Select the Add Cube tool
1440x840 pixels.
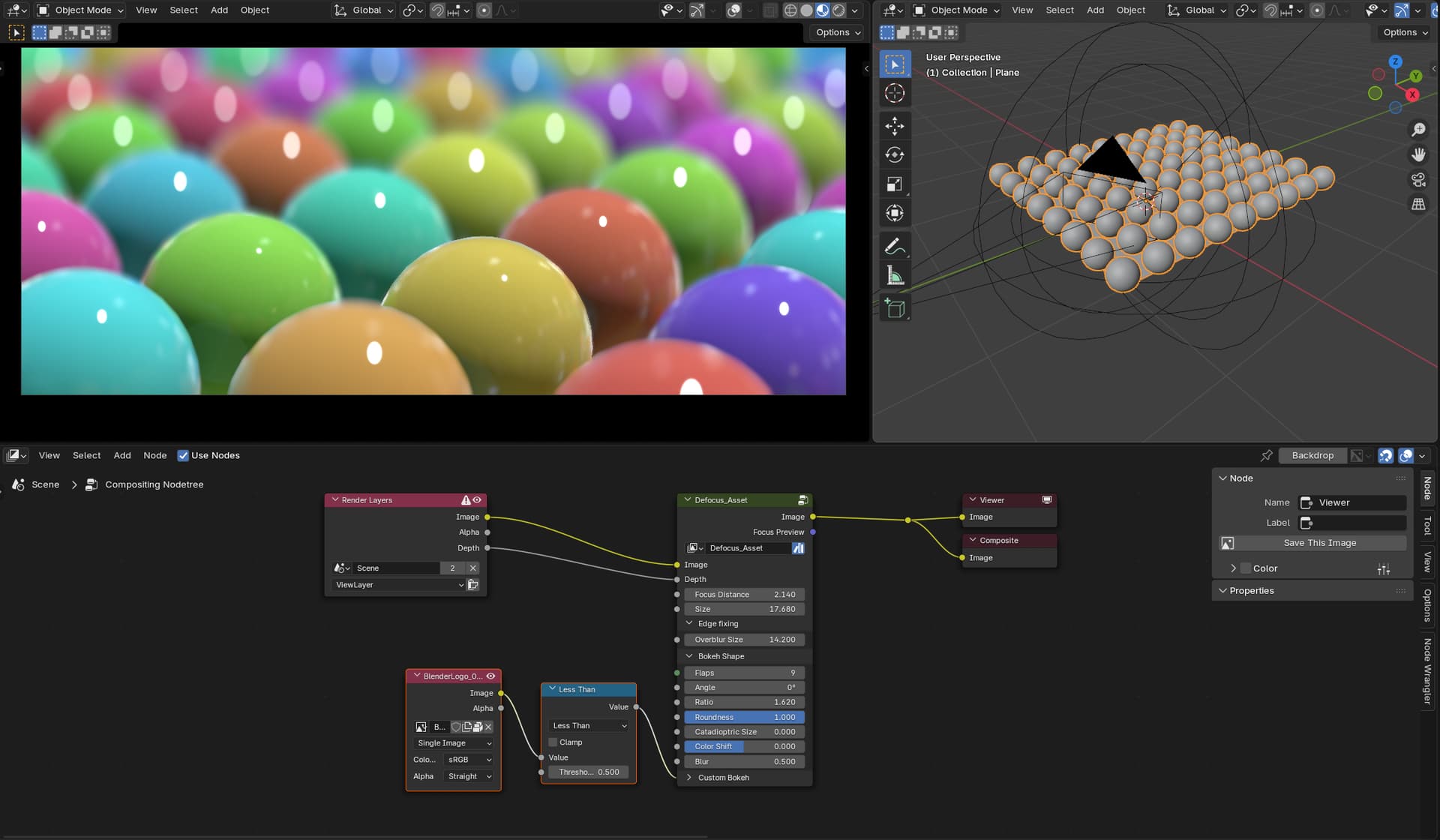(895, 308)
